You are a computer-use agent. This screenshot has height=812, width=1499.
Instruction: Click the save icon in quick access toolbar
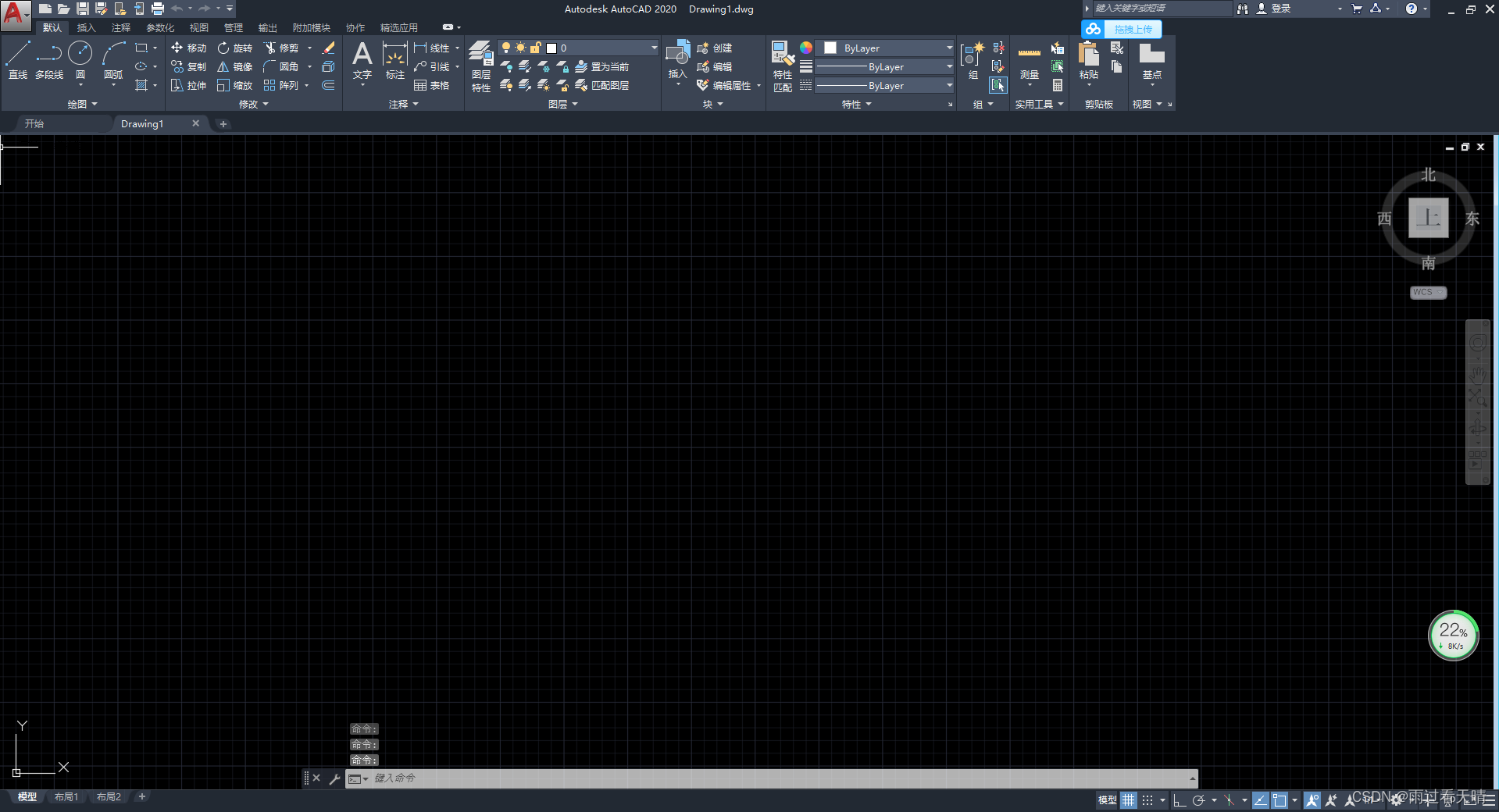pos(82,9)
